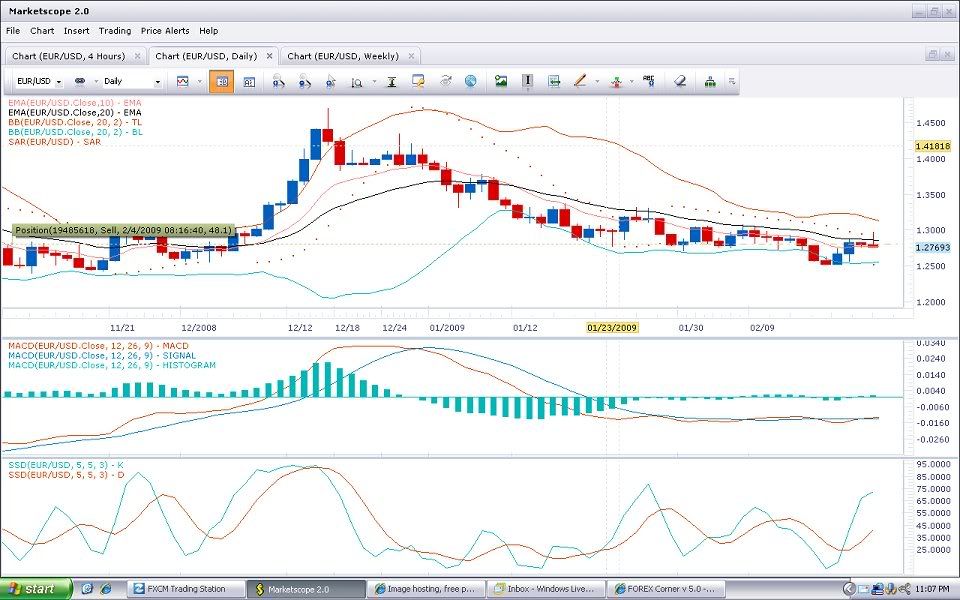Open the Price Alerts menu
The width and height of the screenshot is (960, 600).
pos(164,31)
